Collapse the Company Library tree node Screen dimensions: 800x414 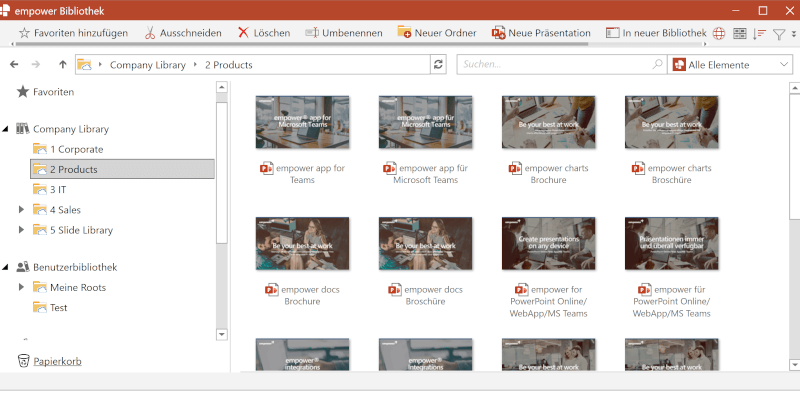(x=6, y=129)
